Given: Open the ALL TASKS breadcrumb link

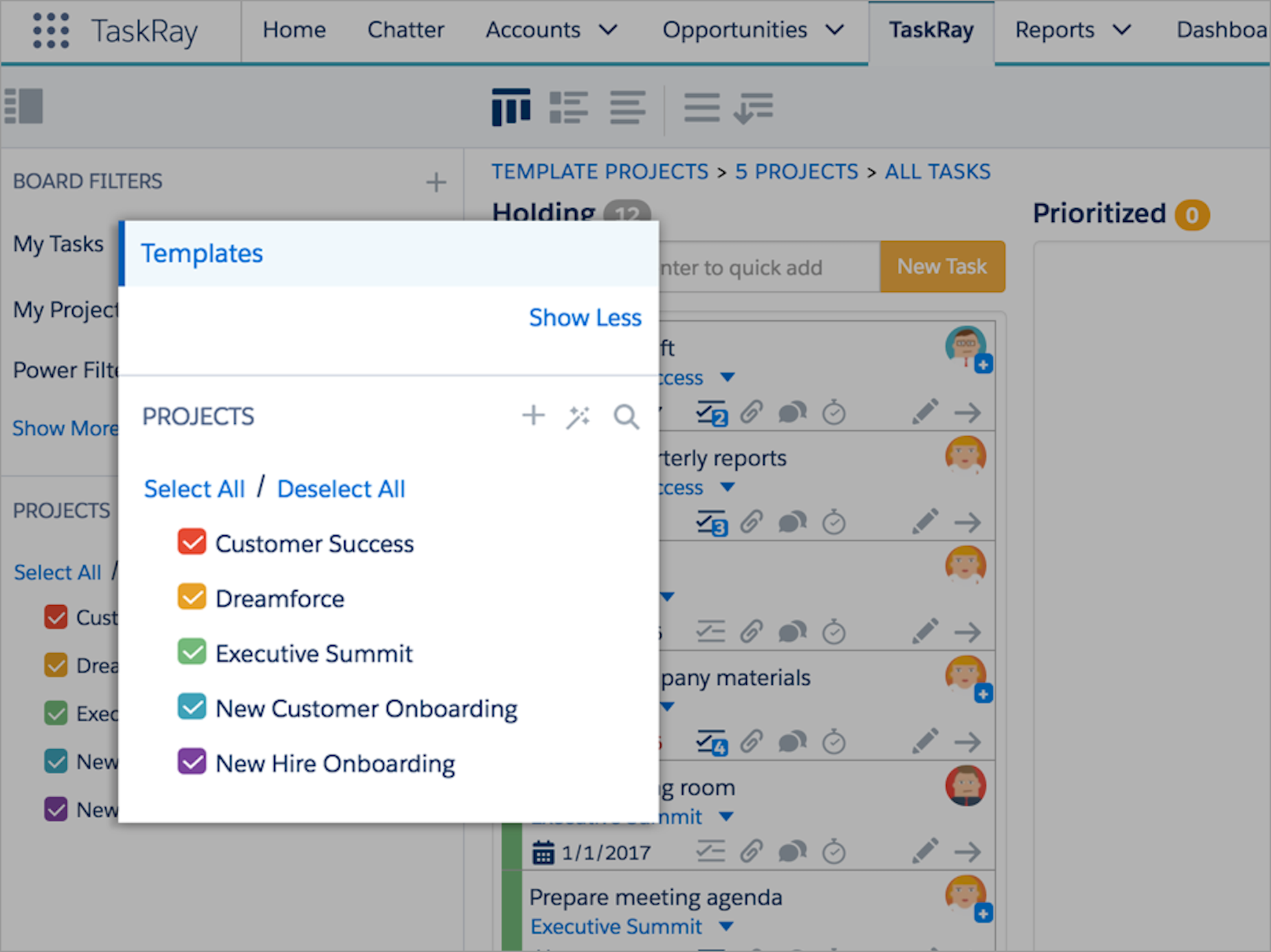Looking at the screenshot, I should (x=938, y=172).
